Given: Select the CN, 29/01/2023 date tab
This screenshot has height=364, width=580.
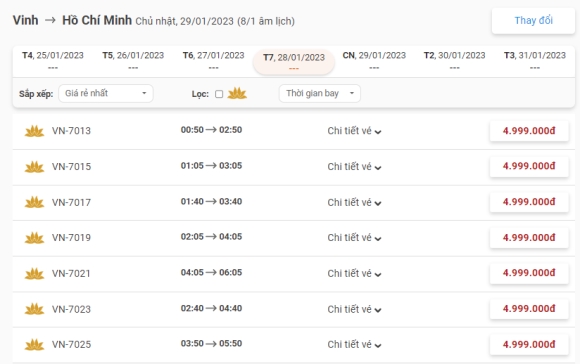Looking at the screenshot, I should click(374, 60).
